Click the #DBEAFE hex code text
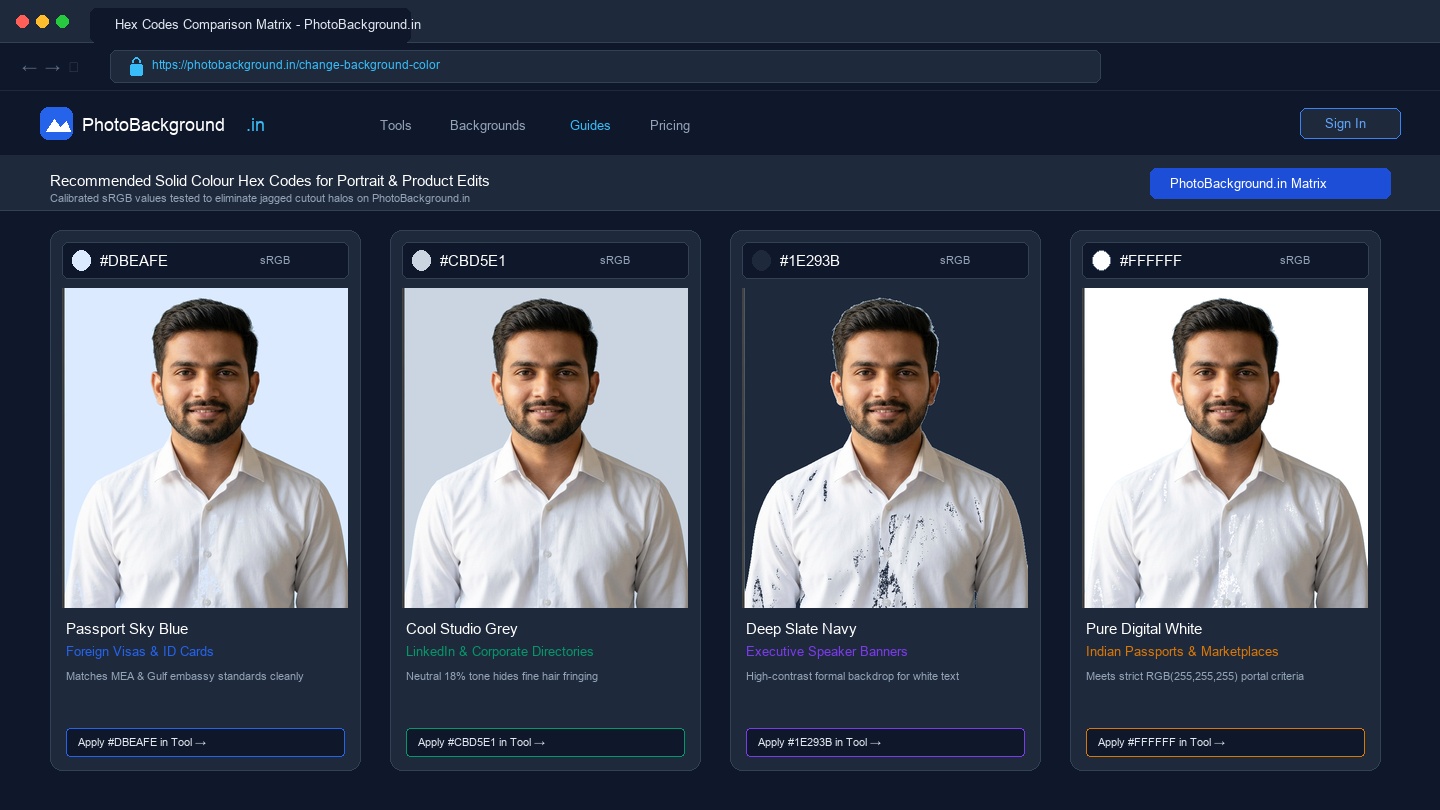 [x=134, y=260]
